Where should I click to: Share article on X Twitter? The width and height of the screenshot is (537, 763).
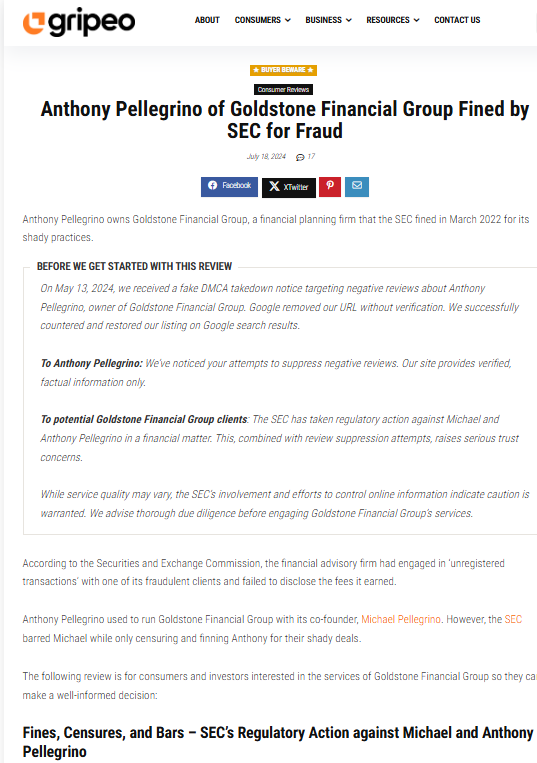click(289, 187)
